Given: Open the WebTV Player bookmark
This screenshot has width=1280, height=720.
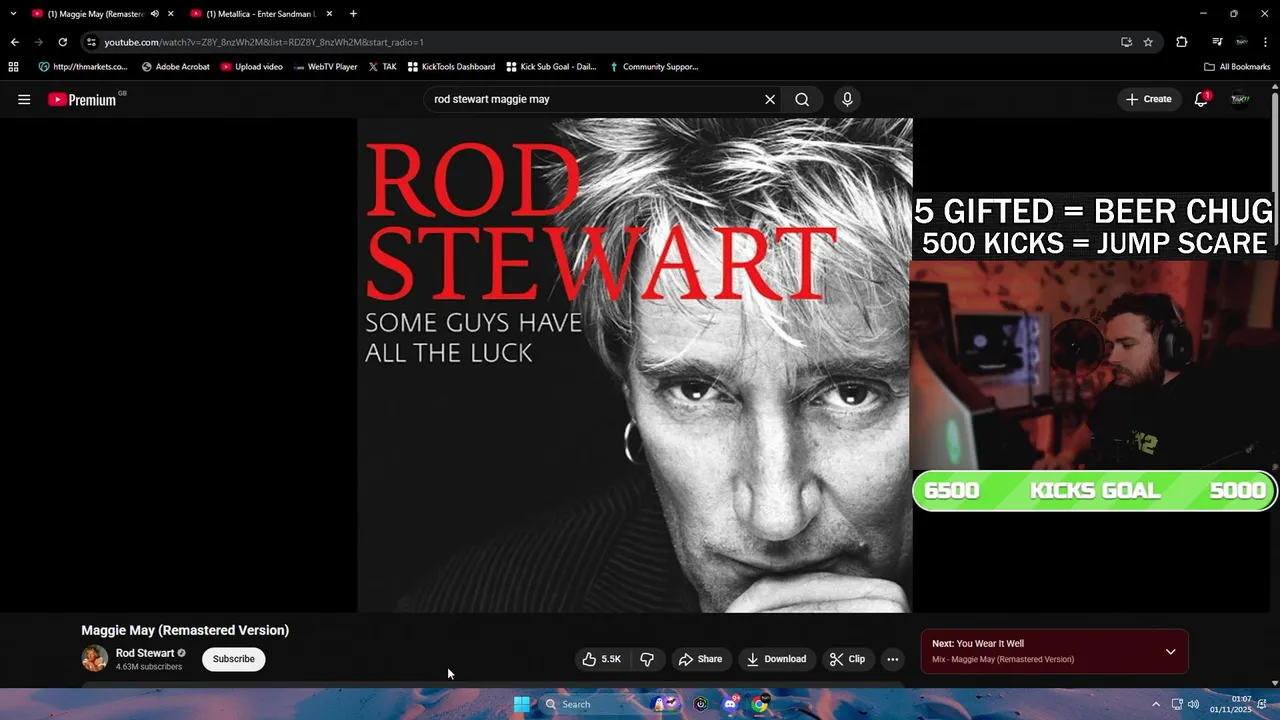Looking at the screenshot, I should point(326,67).
